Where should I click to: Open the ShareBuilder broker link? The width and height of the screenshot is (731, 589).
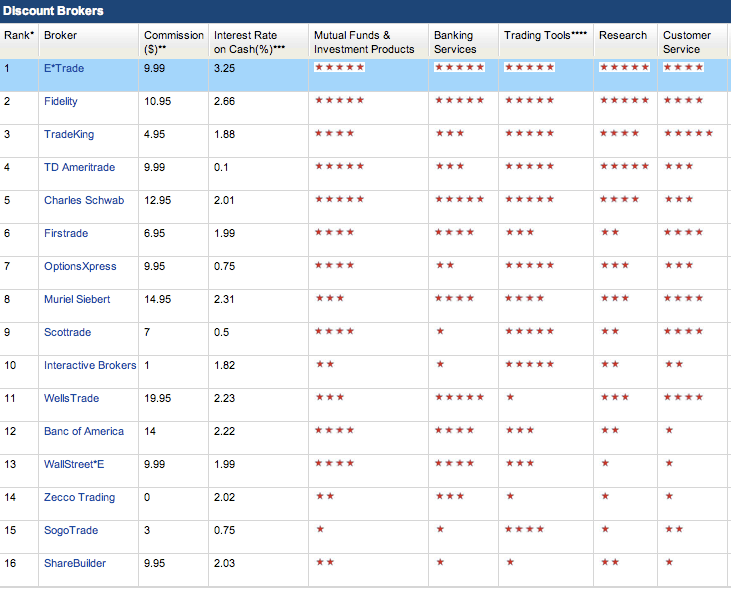pyautogui.click(x=75, y=563)
